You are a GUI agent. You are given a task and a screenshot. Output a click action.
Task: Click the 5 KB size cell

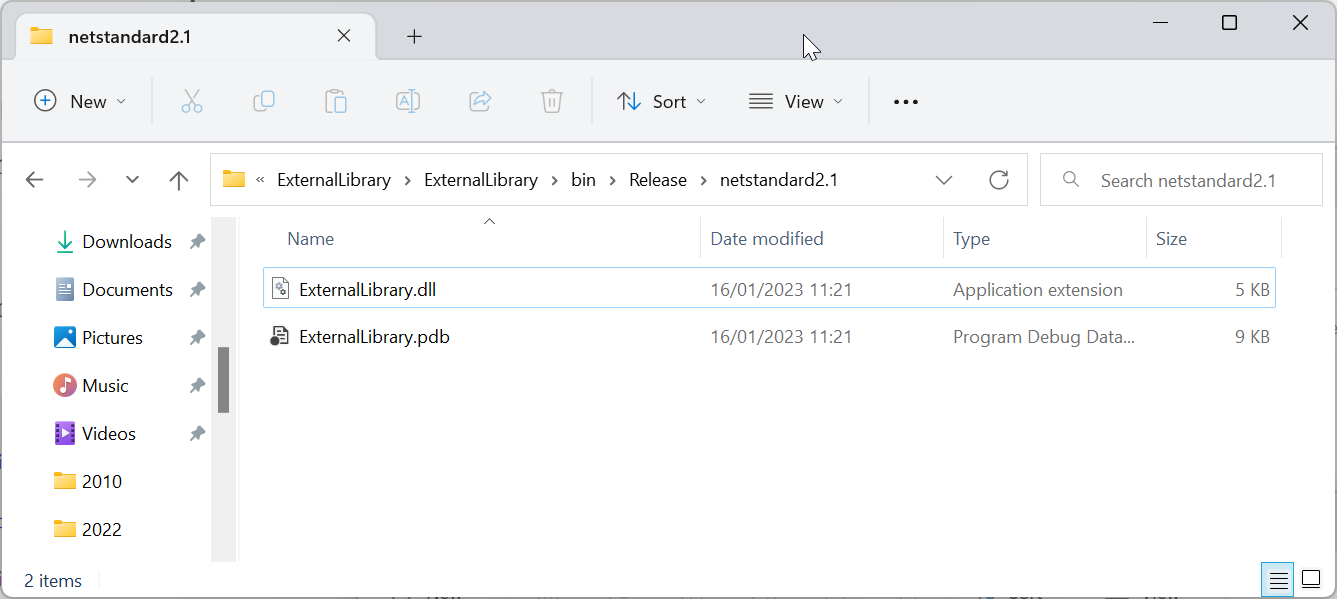click(x=1252, y=289)
